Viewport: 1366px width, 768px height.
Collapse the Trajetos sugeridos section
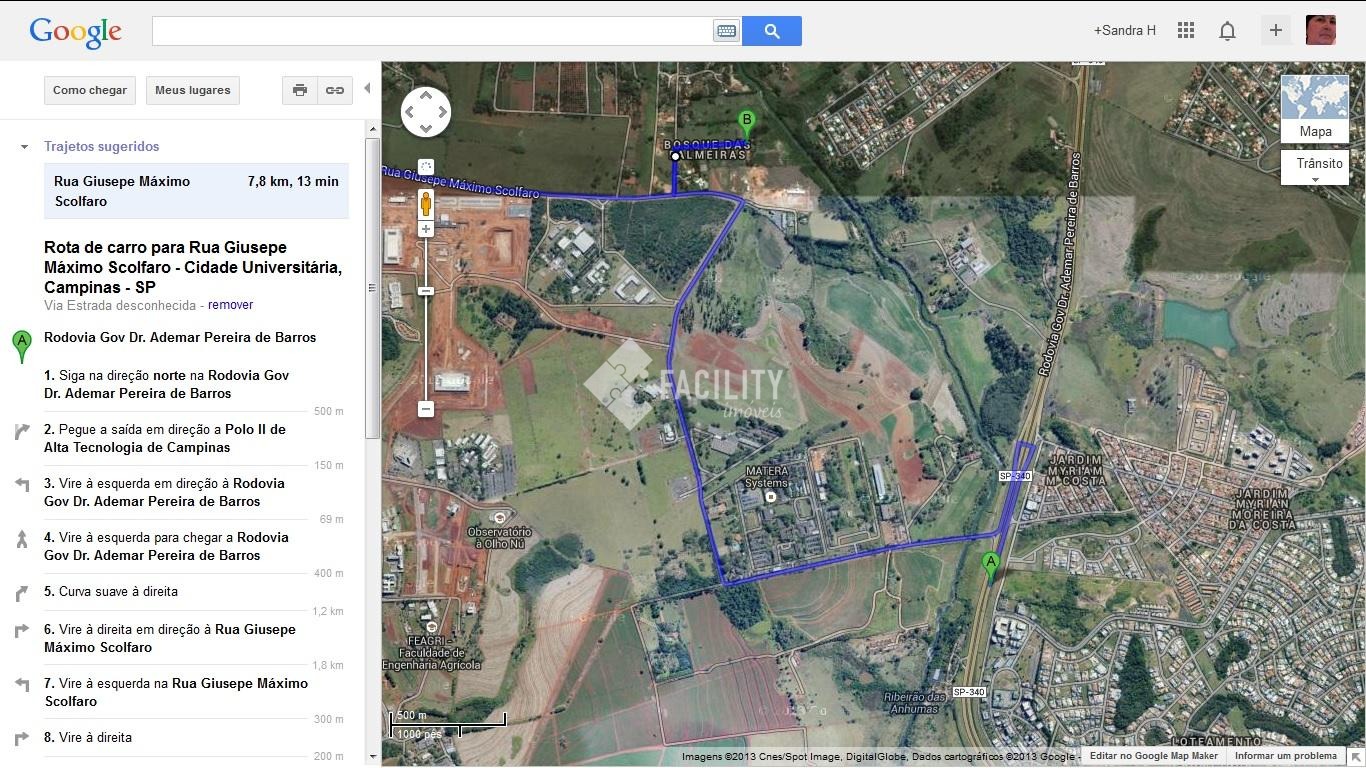coord(24,147)
